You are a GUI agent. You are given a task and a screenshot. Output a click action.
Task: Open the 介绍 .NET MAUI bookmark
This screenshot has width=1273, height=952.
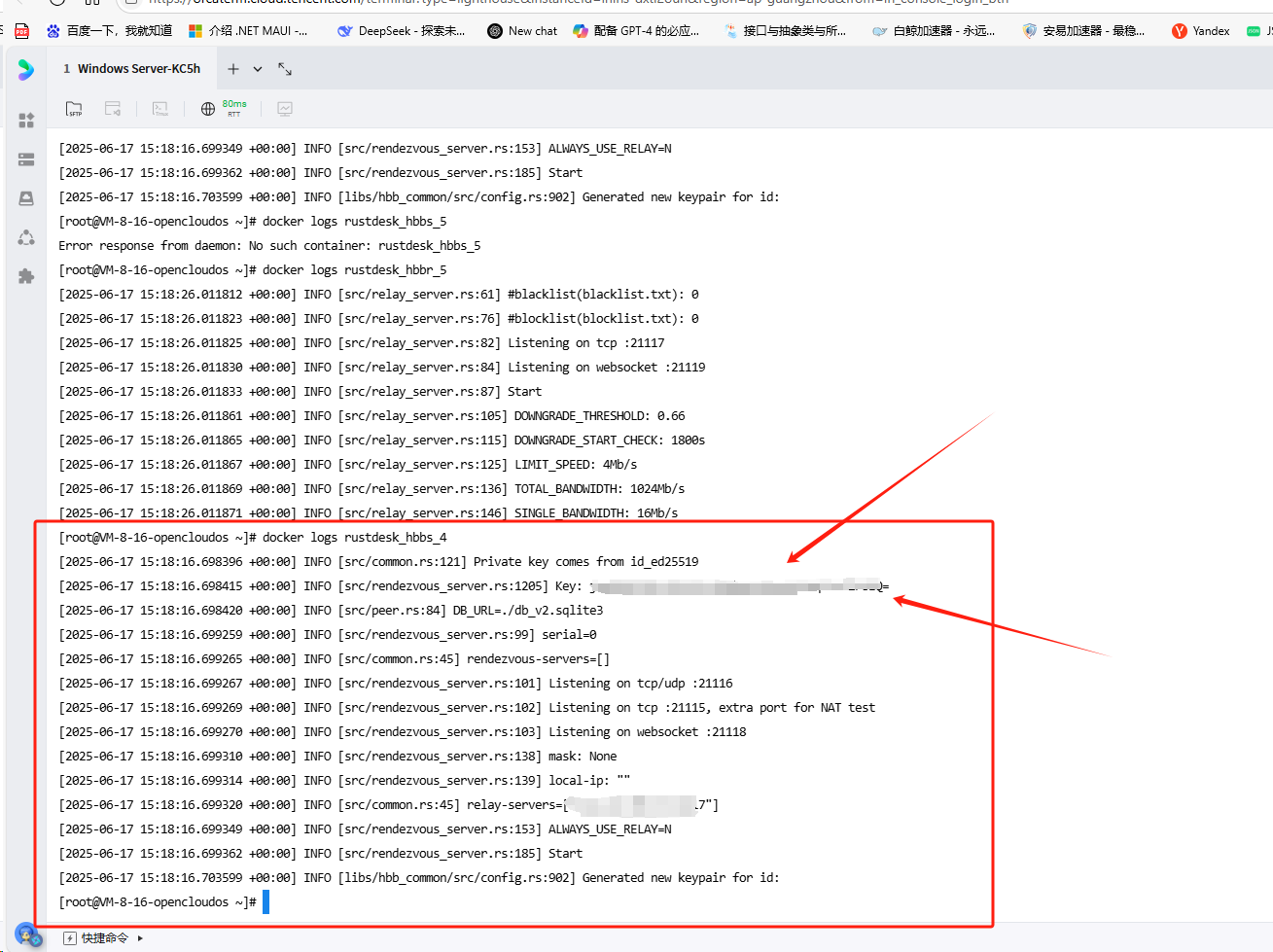point(248,31)
